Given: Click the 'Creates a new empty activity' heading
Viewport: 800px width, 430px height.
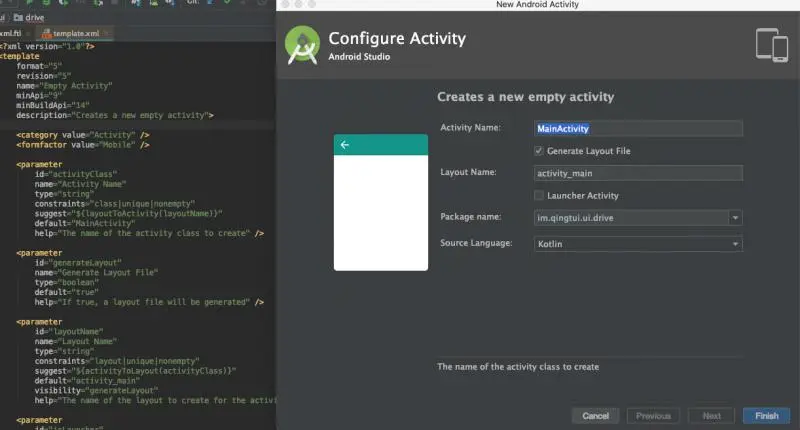Looking at the screenshot, I should coord(526,97).
